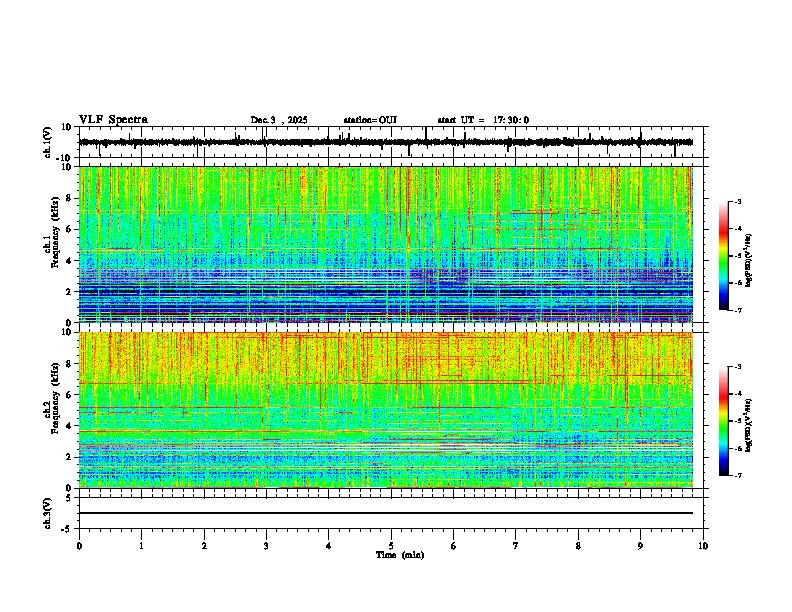The image size is (792, 612).
Task: Click time axis tick label "5"
Action: [391, 546]
